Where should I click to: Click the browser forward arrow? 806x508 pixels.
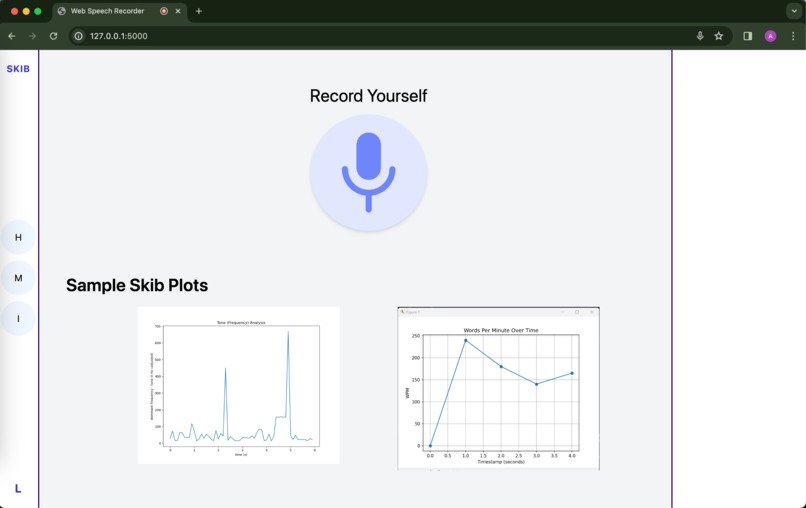[32, 36]
